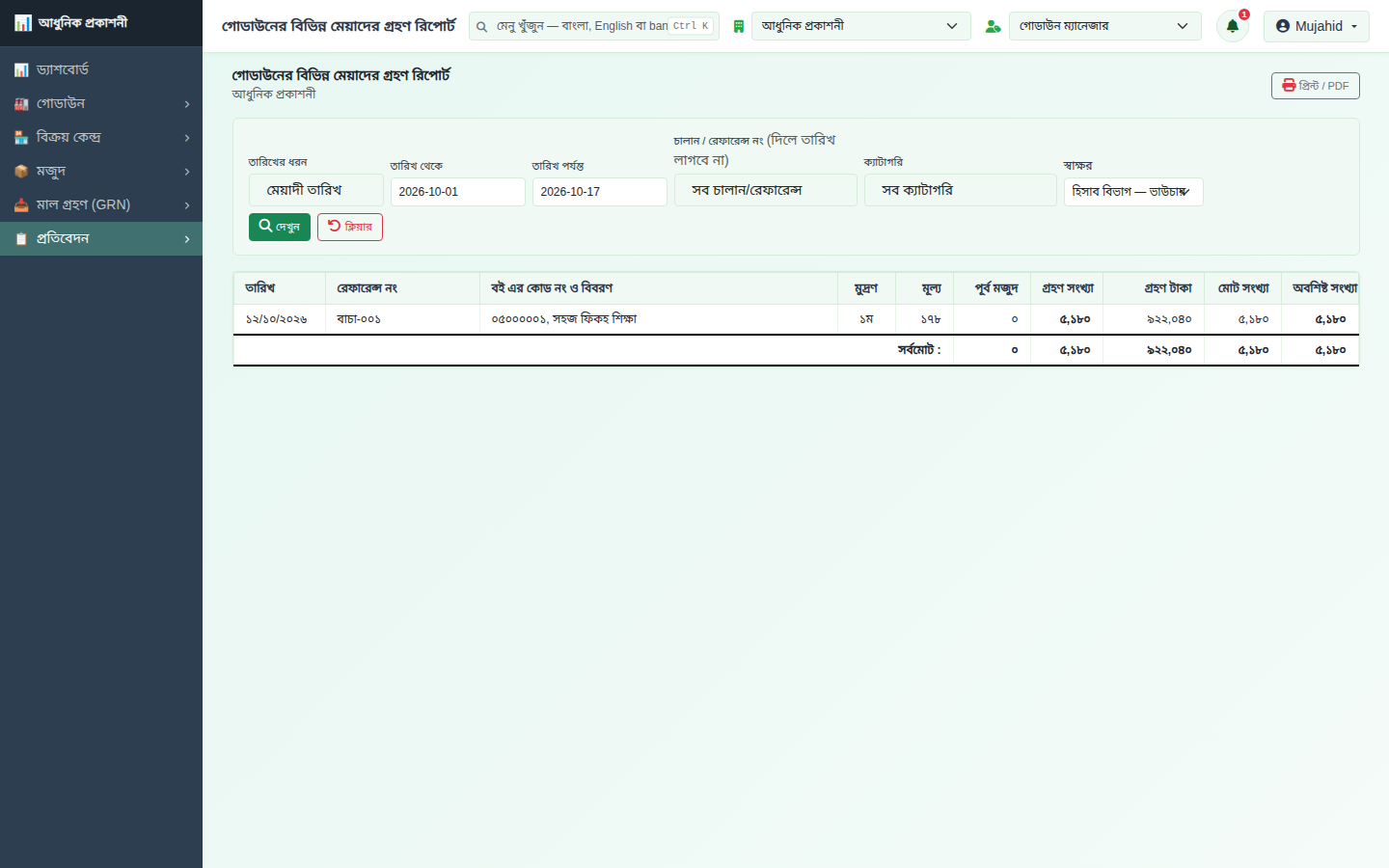
Task: Click the notification bell icon
Action: coord(1232,26)
